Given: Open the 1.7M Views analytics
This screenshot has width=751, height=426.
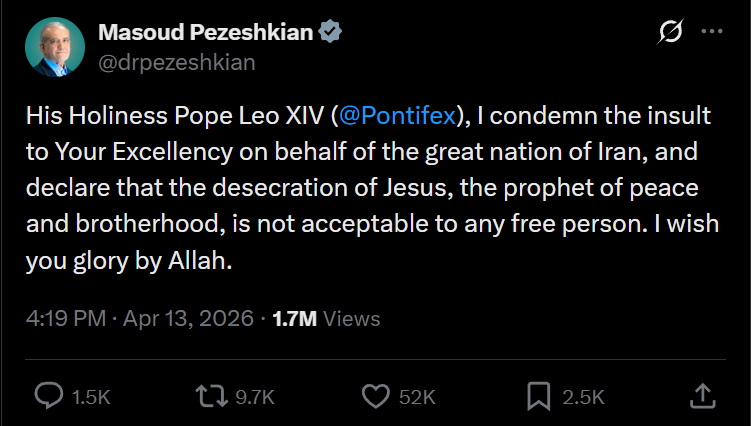Looking at the screenshot, I should (326, 319).
